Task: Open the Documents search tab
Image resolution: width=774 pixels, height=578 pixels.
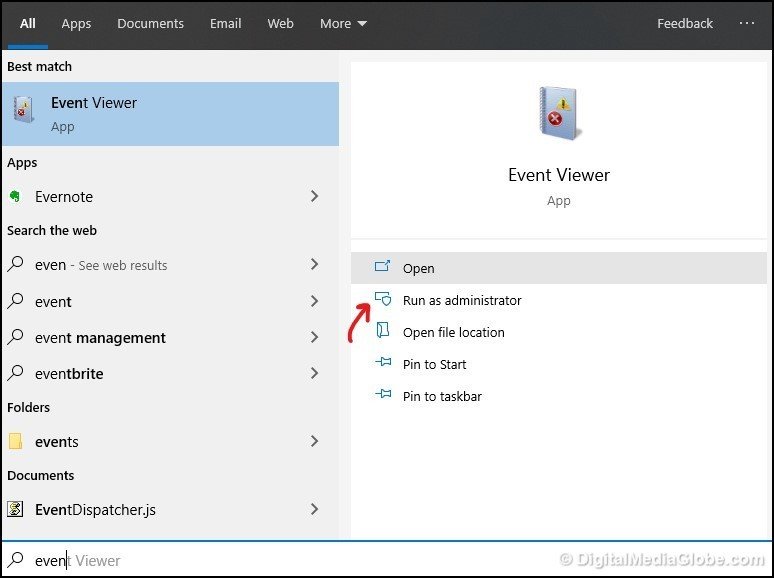Action: [150, 24]
